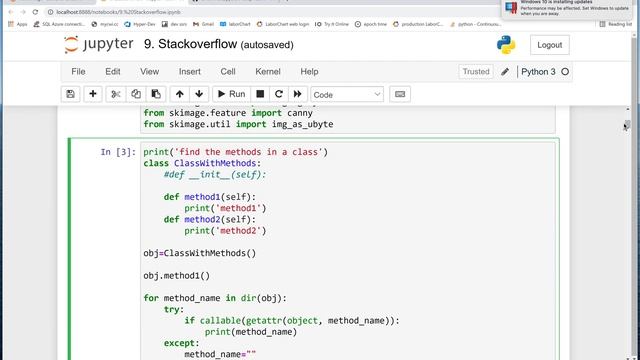Click the commented #def __init__(self) line
640x360 pixels.
(x=215, y=175)
